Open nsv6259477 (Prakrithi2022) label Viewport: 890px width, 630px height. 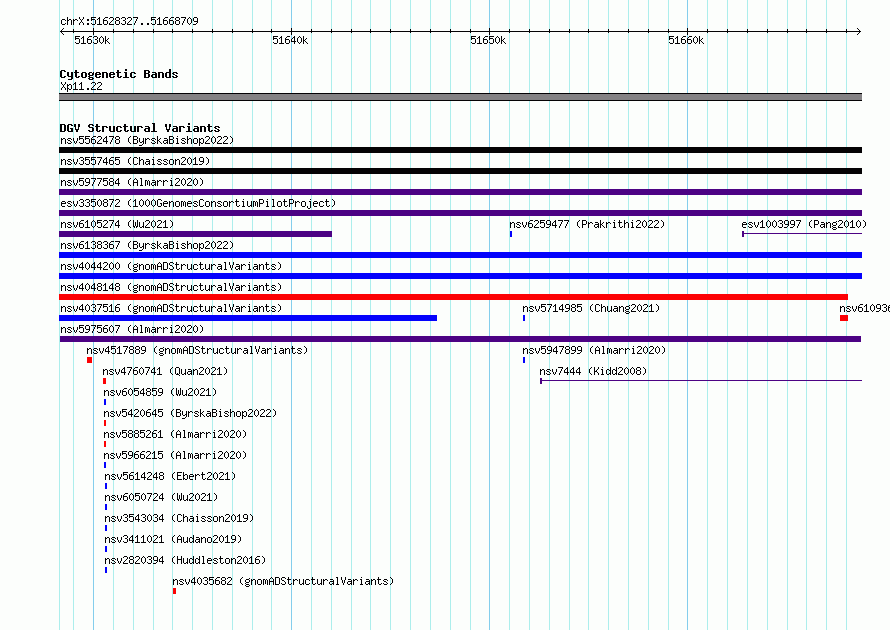(587, 224)
